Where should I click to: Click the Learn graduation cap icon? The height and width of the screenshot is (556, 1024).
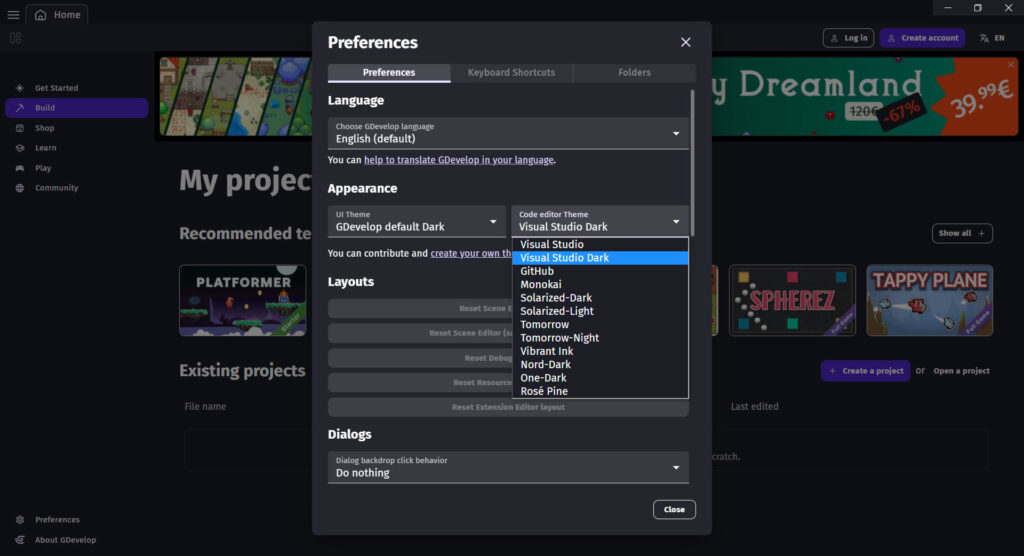click(20, 148)
